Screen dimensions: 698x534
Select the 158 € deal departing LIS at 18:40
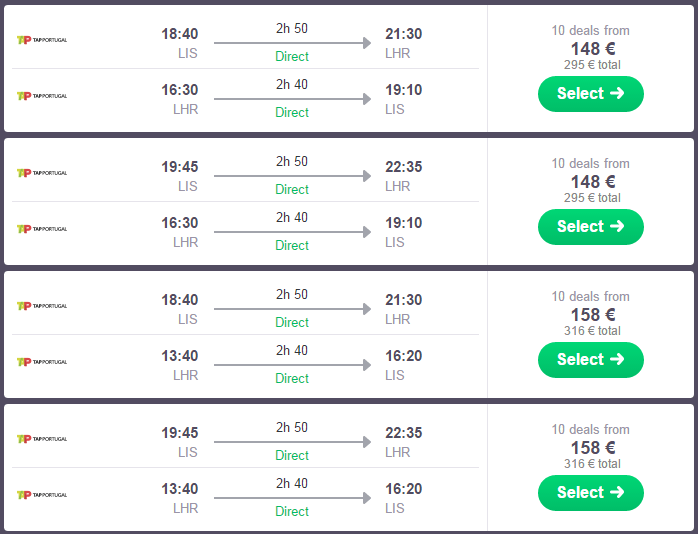(590, 360)
